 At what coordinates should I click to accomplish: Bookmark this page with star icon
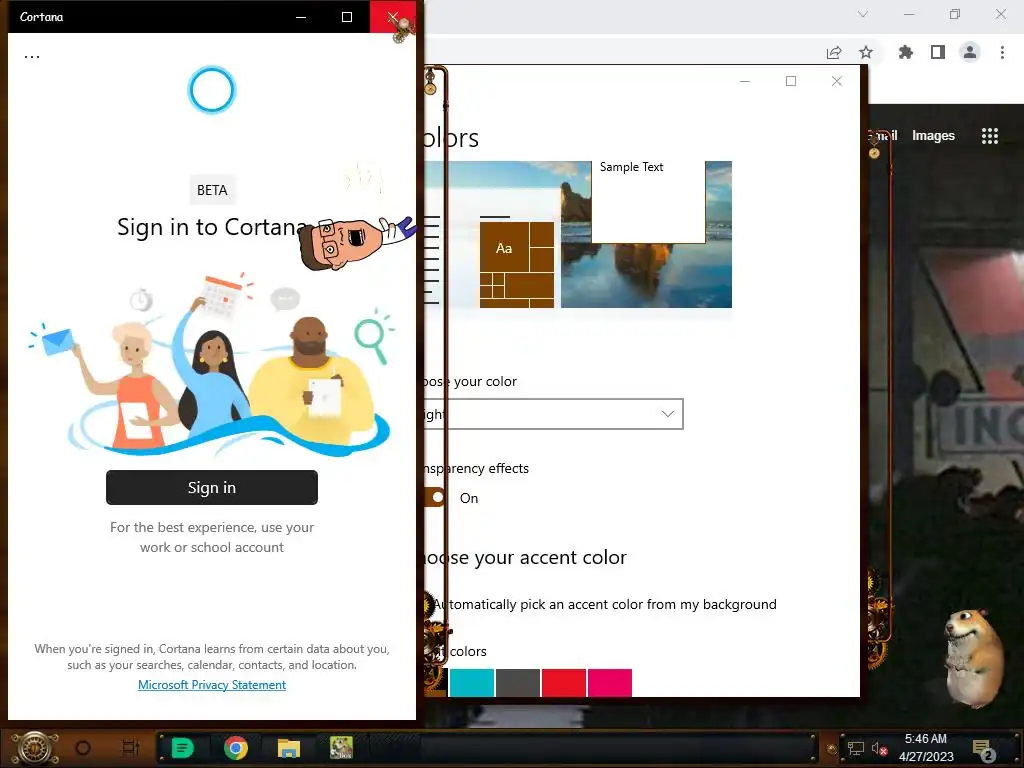click(x=866, y=52)
